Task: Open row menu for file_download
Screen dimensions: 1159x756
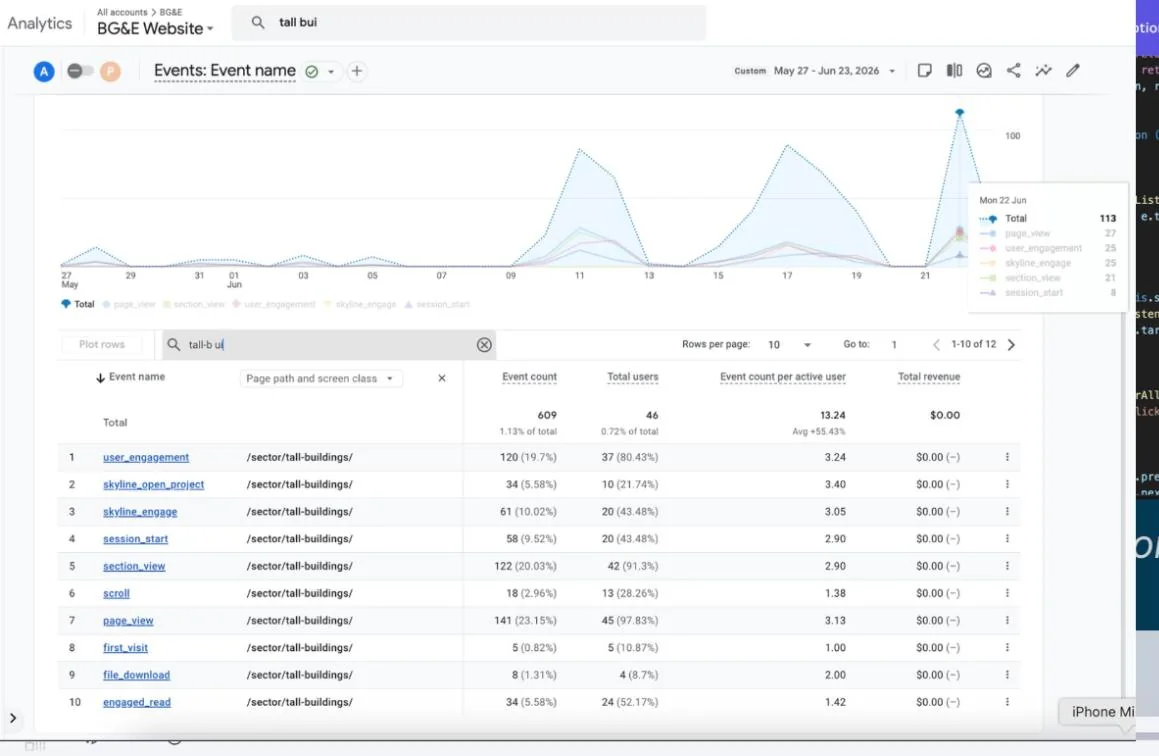Action: tap(1007, 675)
